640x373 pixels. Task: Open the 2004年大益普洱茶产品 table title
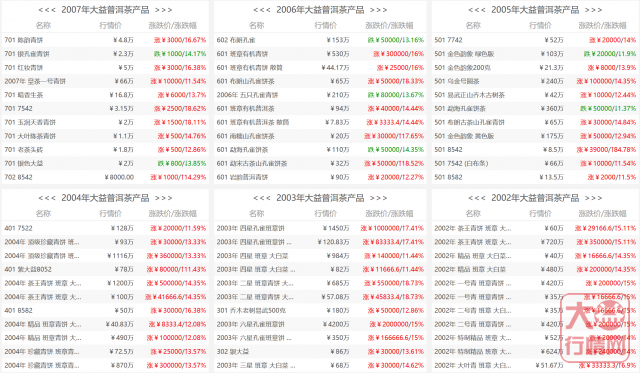tap(105, 198)
